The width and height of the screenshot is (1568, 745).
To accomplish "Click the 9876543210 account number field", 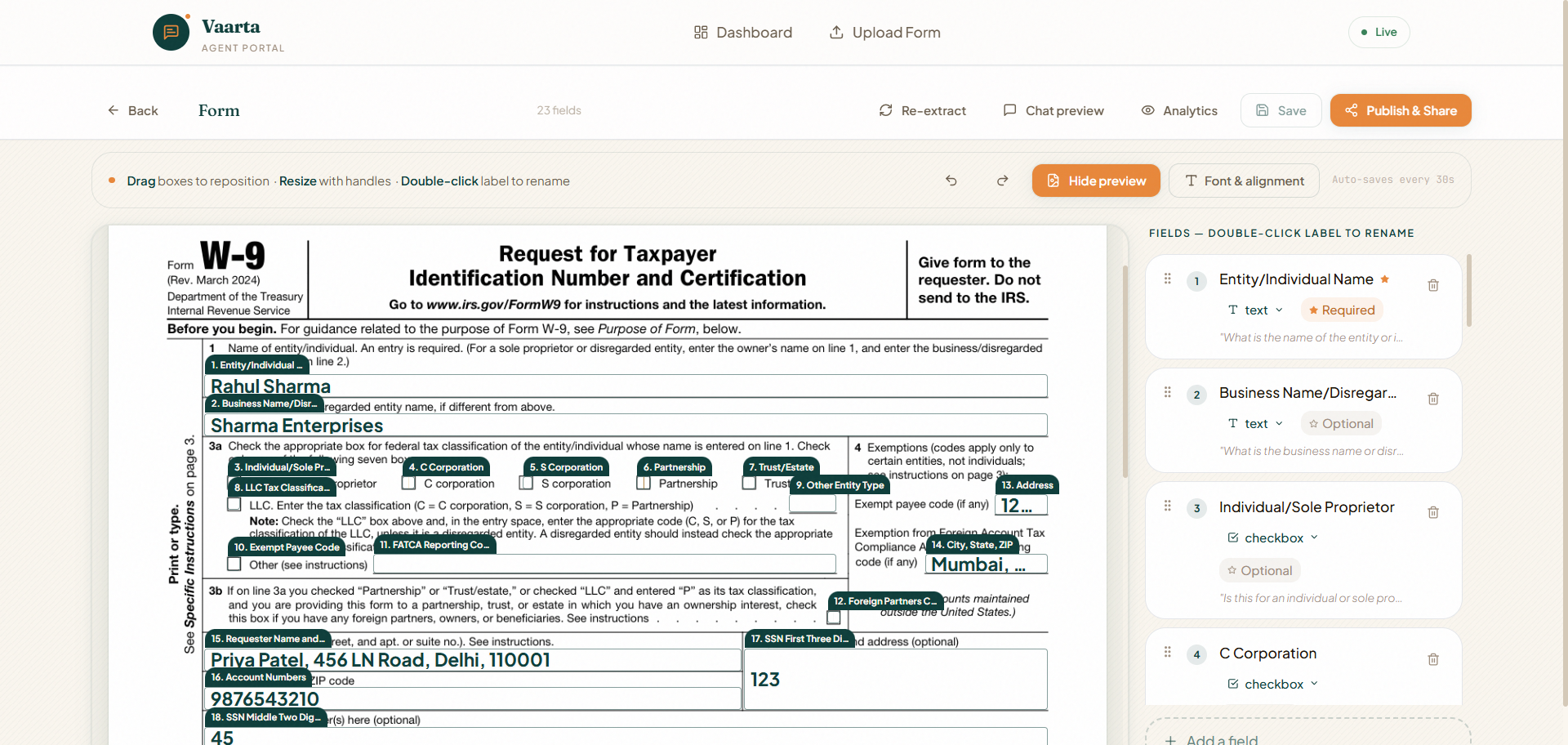I will pyautogui.click(x=473, y=698).
